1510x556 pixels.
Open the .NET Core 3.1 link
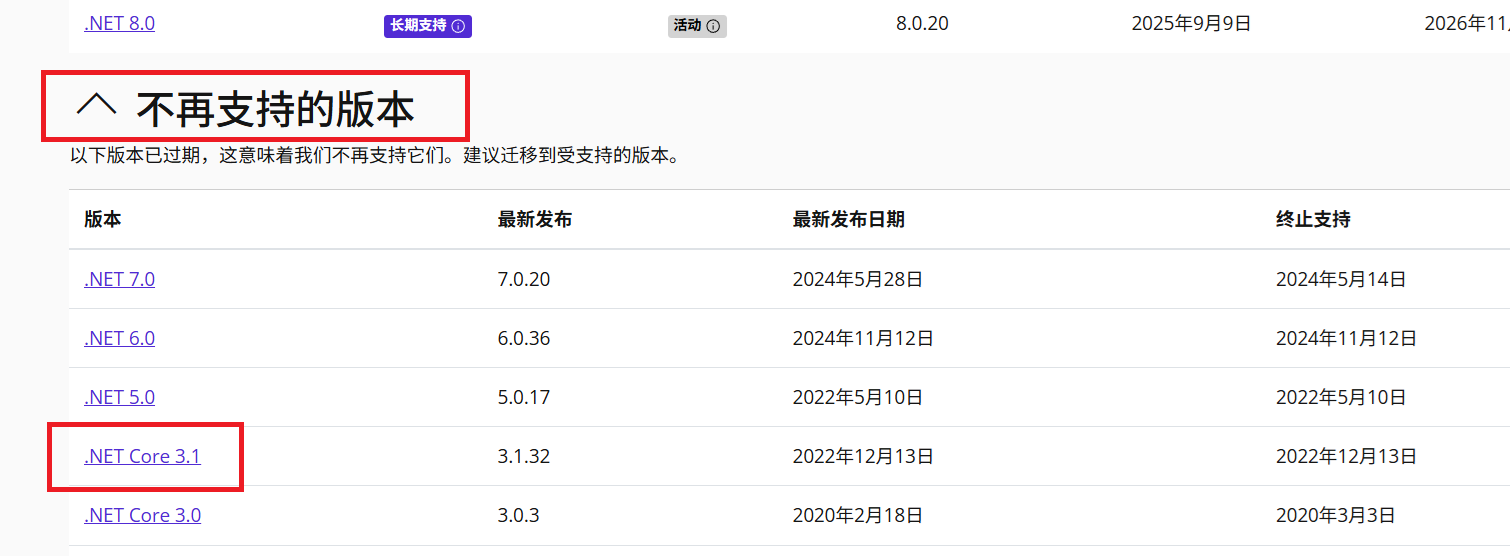click(142, 457)
